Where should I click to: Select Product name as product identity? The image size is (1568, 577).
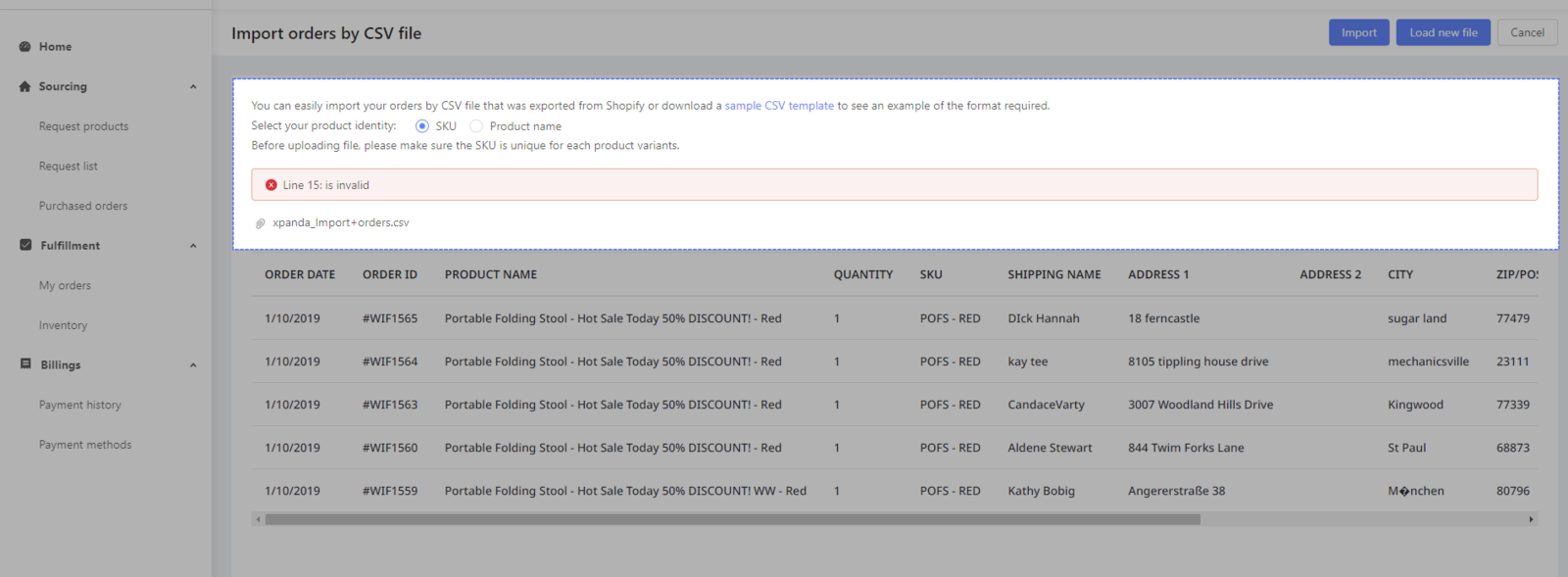pos(476,125)
